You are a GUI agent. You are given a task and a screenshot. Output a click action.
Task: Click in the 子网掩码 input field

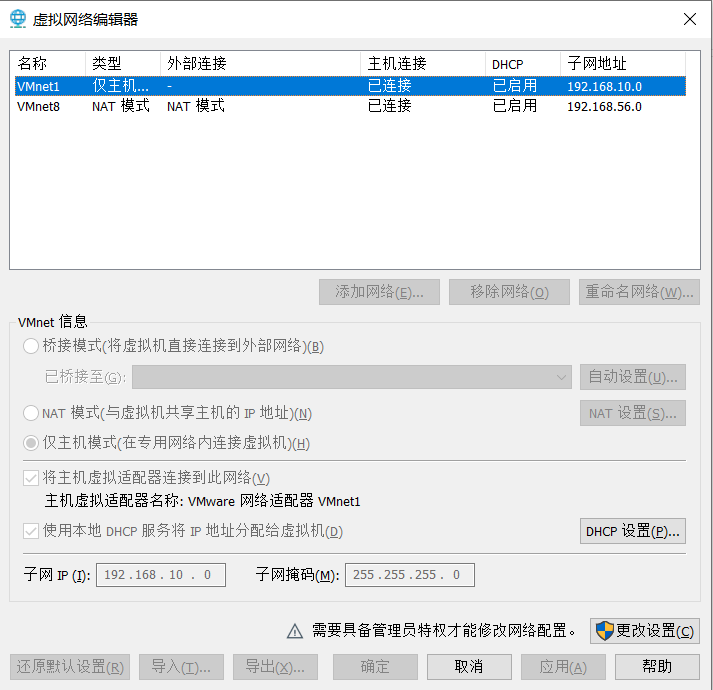(x=410, y=575)
